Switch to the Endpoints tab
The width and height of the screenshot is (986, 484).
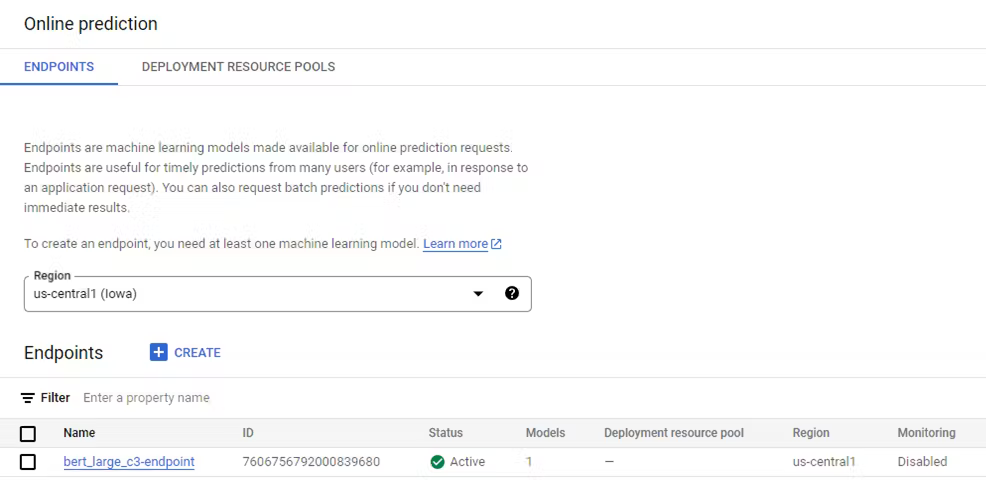59,67
